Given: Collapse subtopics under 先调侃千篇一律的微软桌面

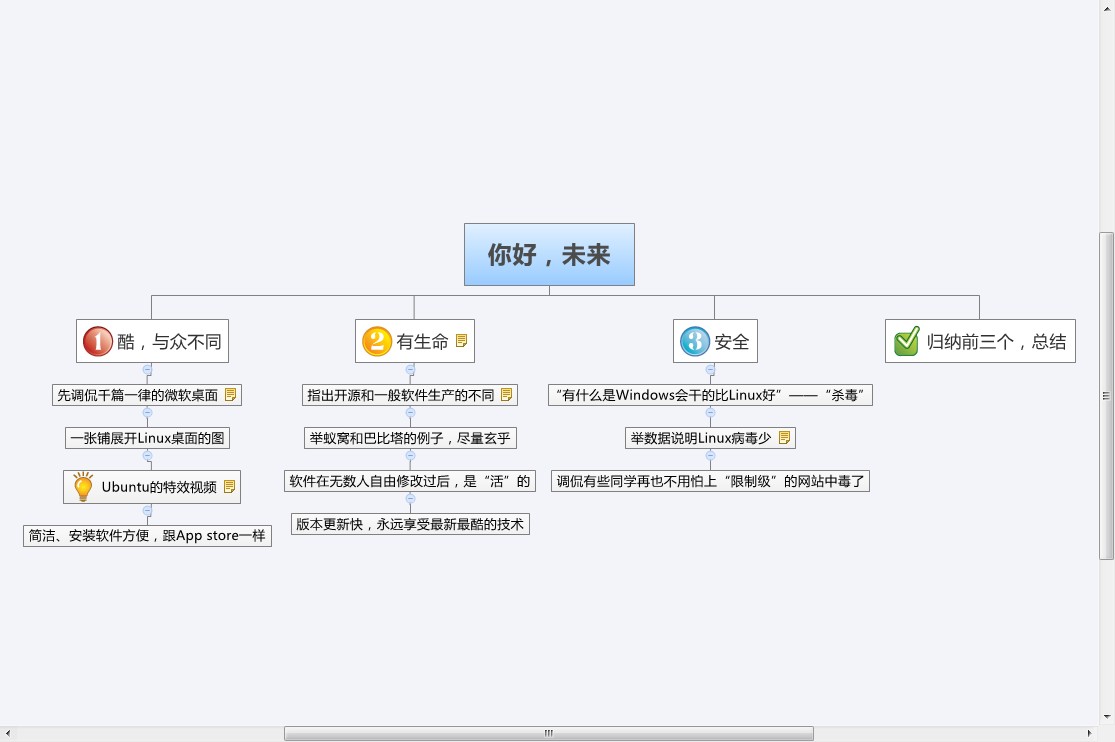Looking at the screenshot, I should (x=147, y=413).
